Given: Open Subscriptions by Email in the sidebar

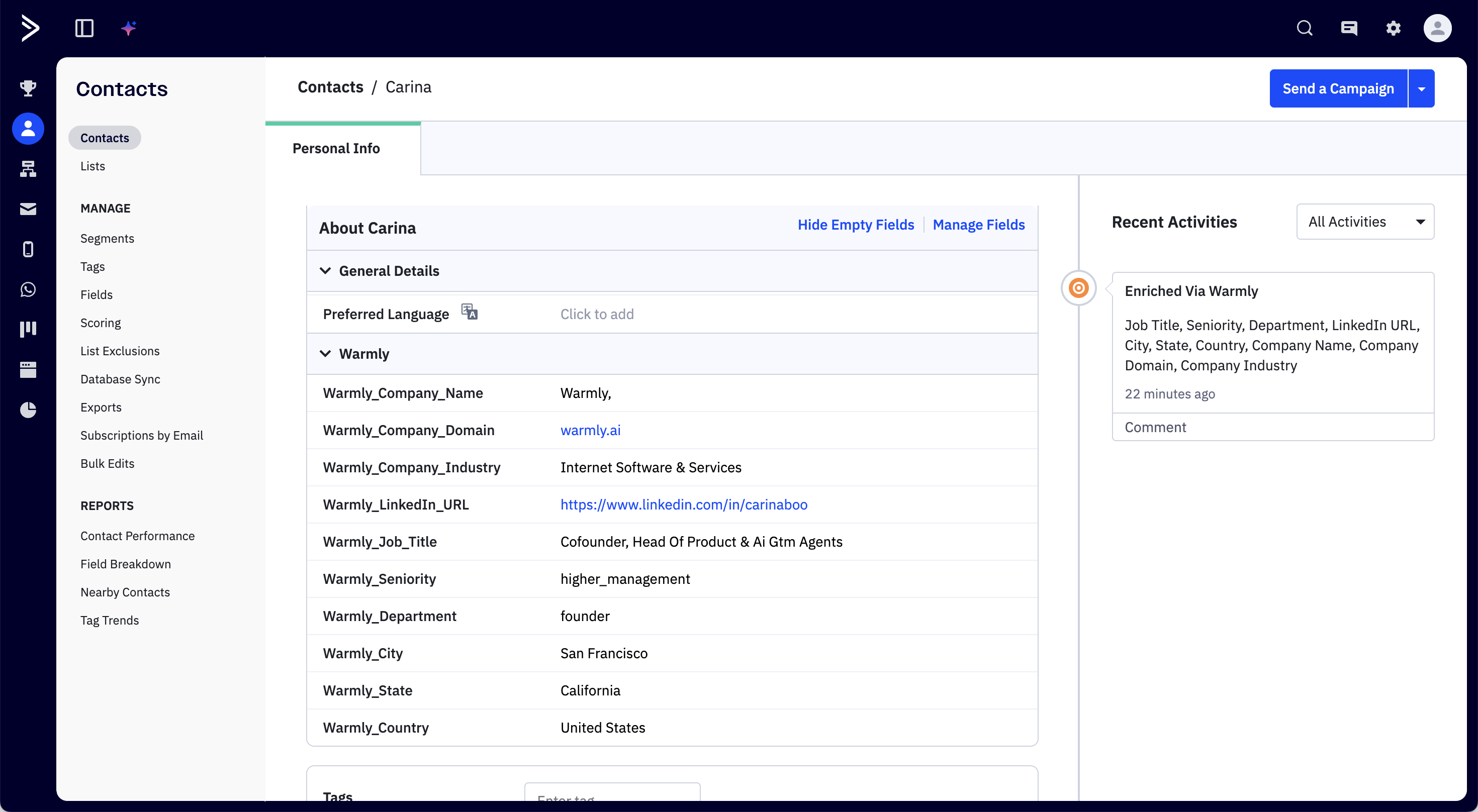Looking at the screenshot, I should pyautogui.click(x=142, y=435).
